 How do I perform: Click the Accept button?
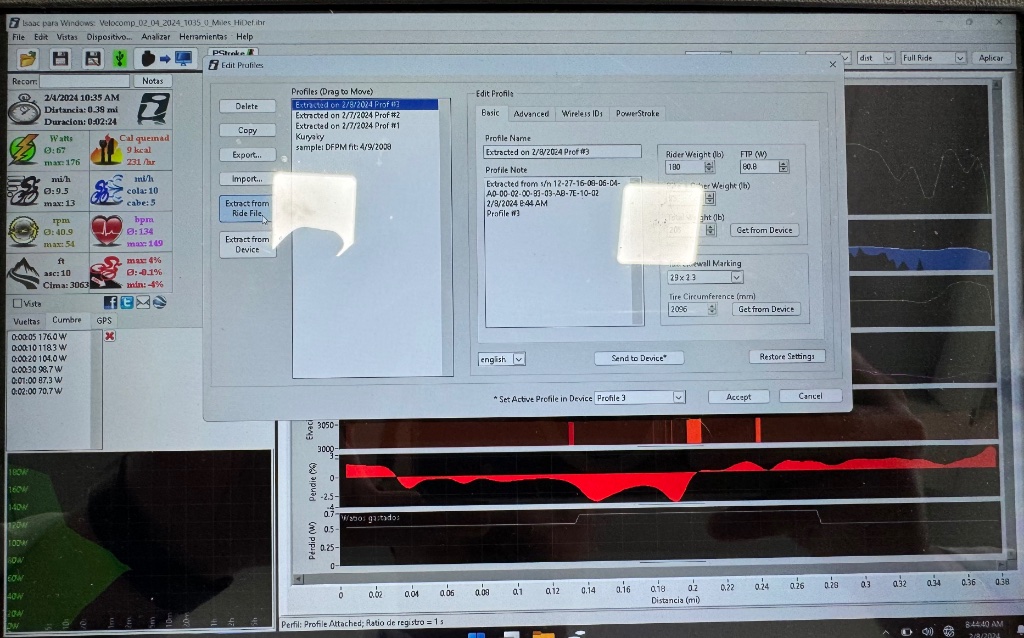[739, 397]
